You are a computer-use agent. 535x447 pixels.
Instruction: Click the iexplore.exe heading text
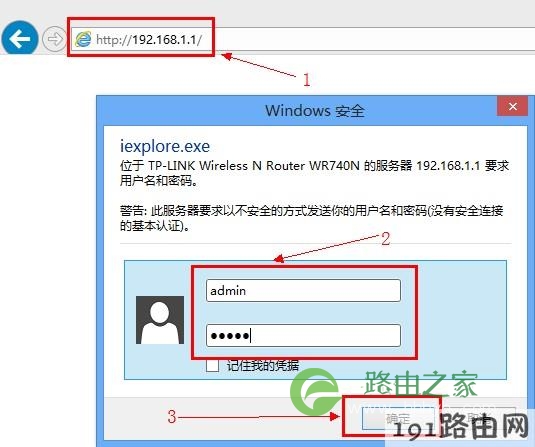(x=165, y=147)
